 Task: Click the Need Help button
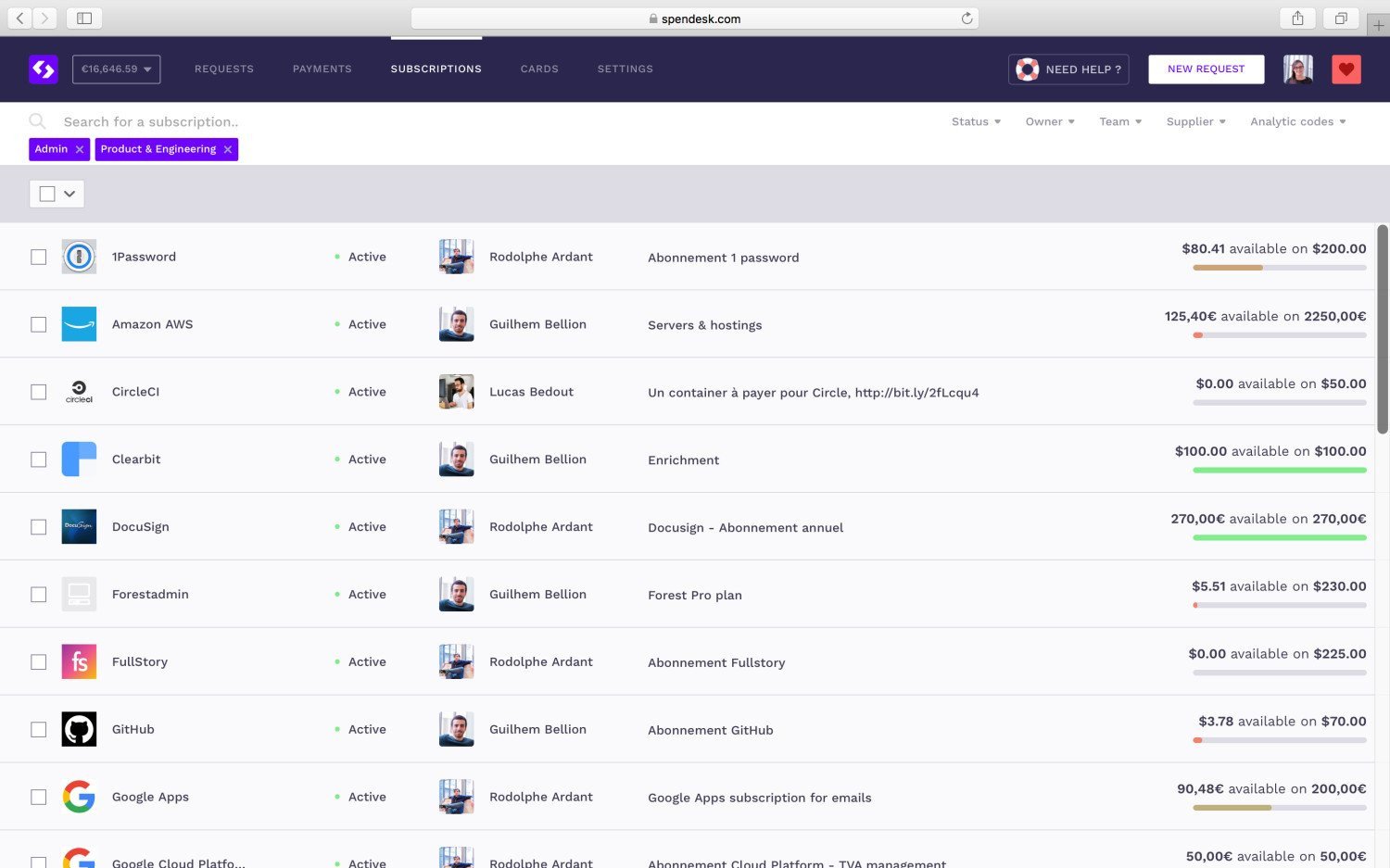pyautogui.click(x=1068, y=69)
